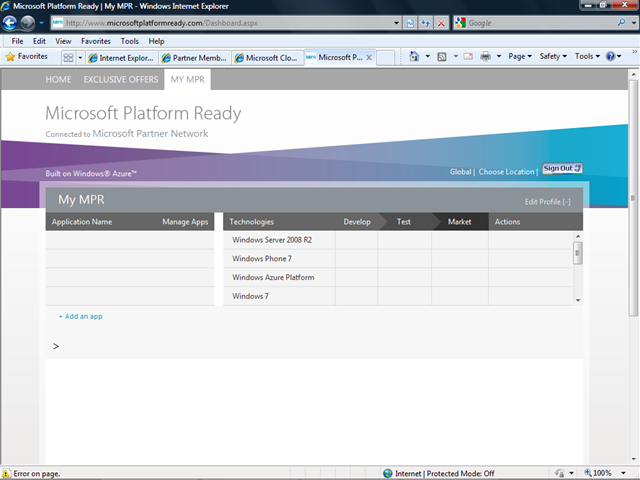Switch to the Partner Memb... browser tab
Image resolution: width=640 pixels, height=480 pixels.
[194, 58]
